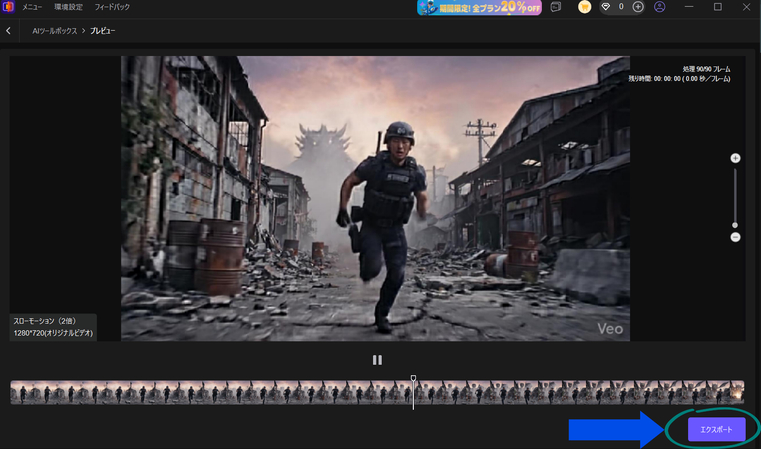Maximize the application window
The image size is (761, 449).
pos(718,7)
